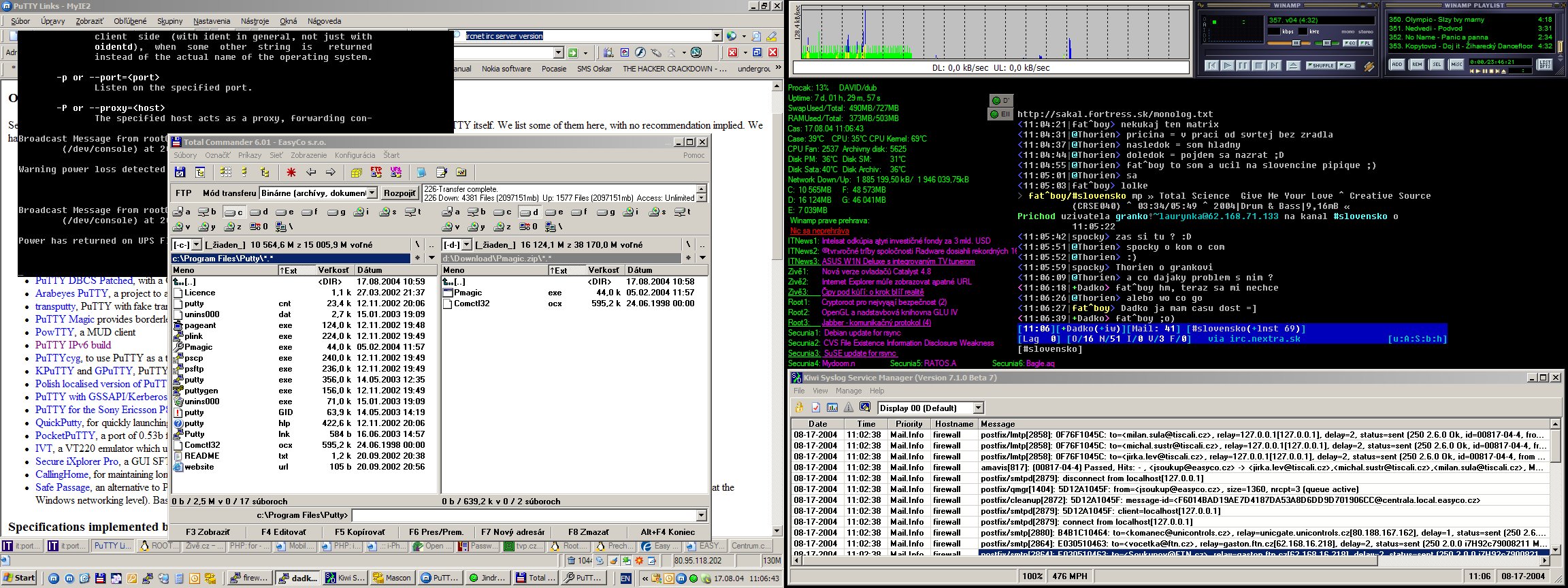Viewport: 1568px width, 588px height.
Task: Click the warning triangle icon in Kiwi Syslog
Action: click(x=848, y=408)
